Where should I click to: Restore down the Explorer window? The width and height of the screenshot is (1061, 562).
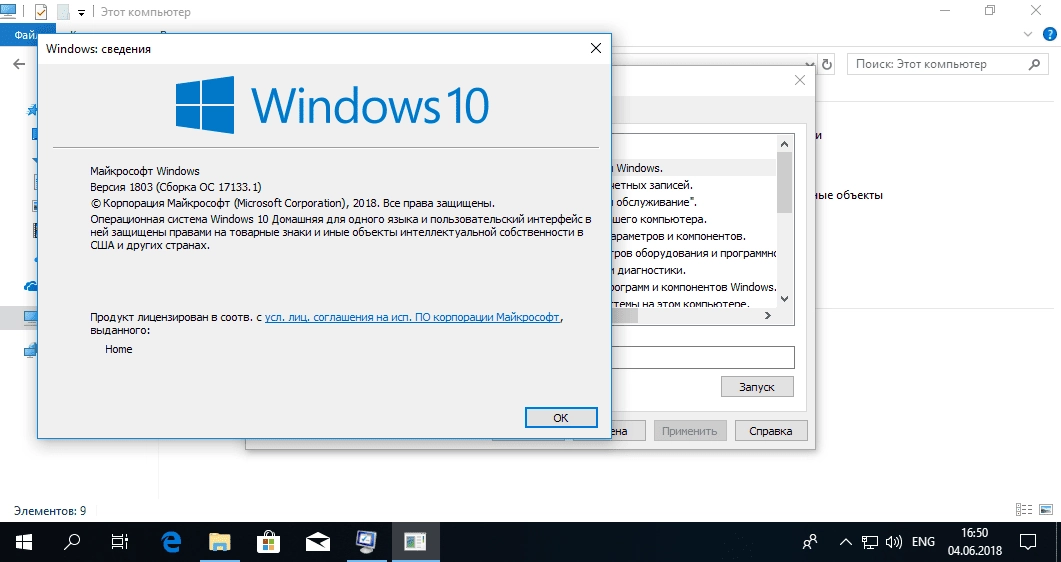coord(990,10)
